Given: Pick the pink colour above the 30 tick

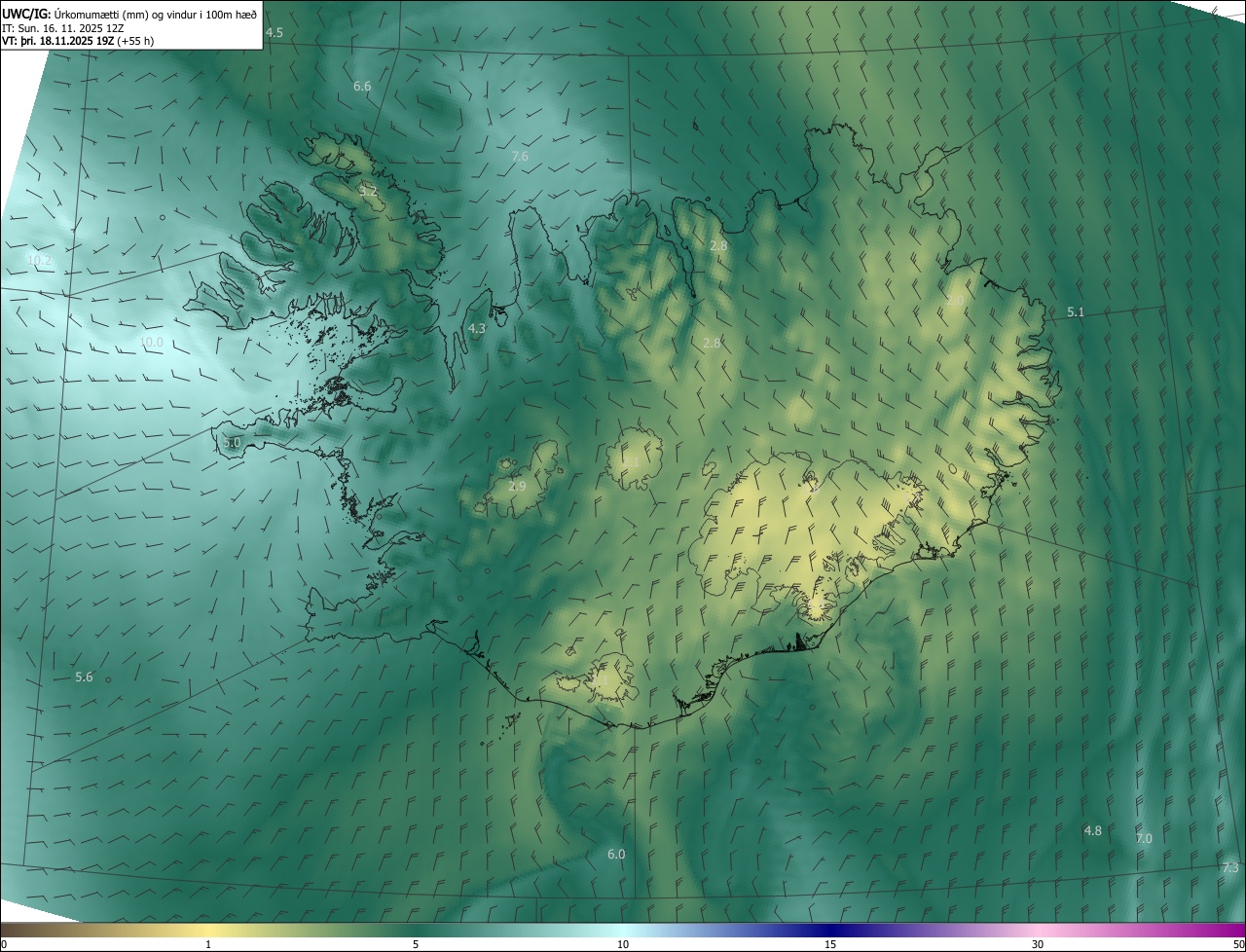Looking at the screenshot, I should tap(1038, 930).
